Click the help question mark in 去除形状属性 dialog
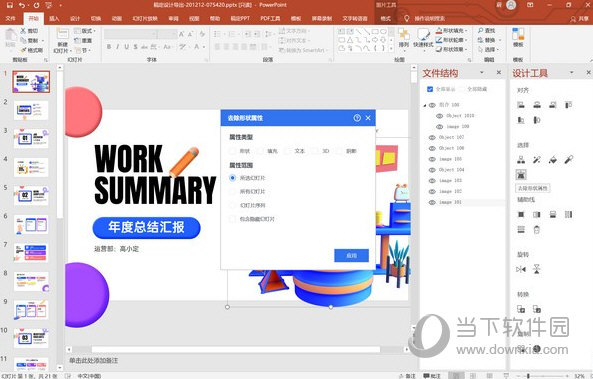Screen dimensions: 593x379 (x=357, y=118)
